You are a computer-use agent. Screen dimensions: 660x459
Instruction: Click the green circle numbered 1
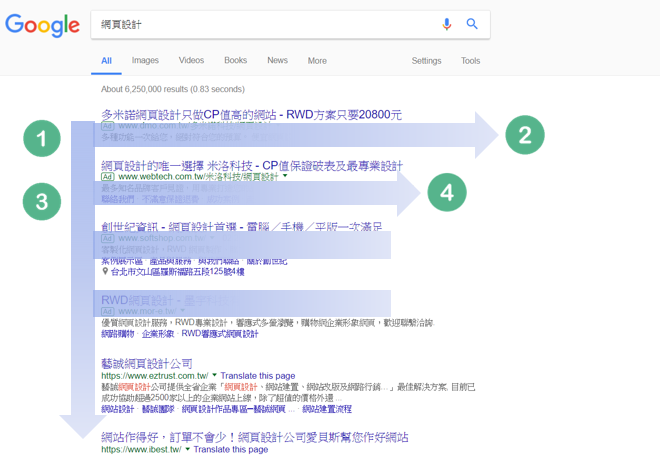click(x=42, y=140)
